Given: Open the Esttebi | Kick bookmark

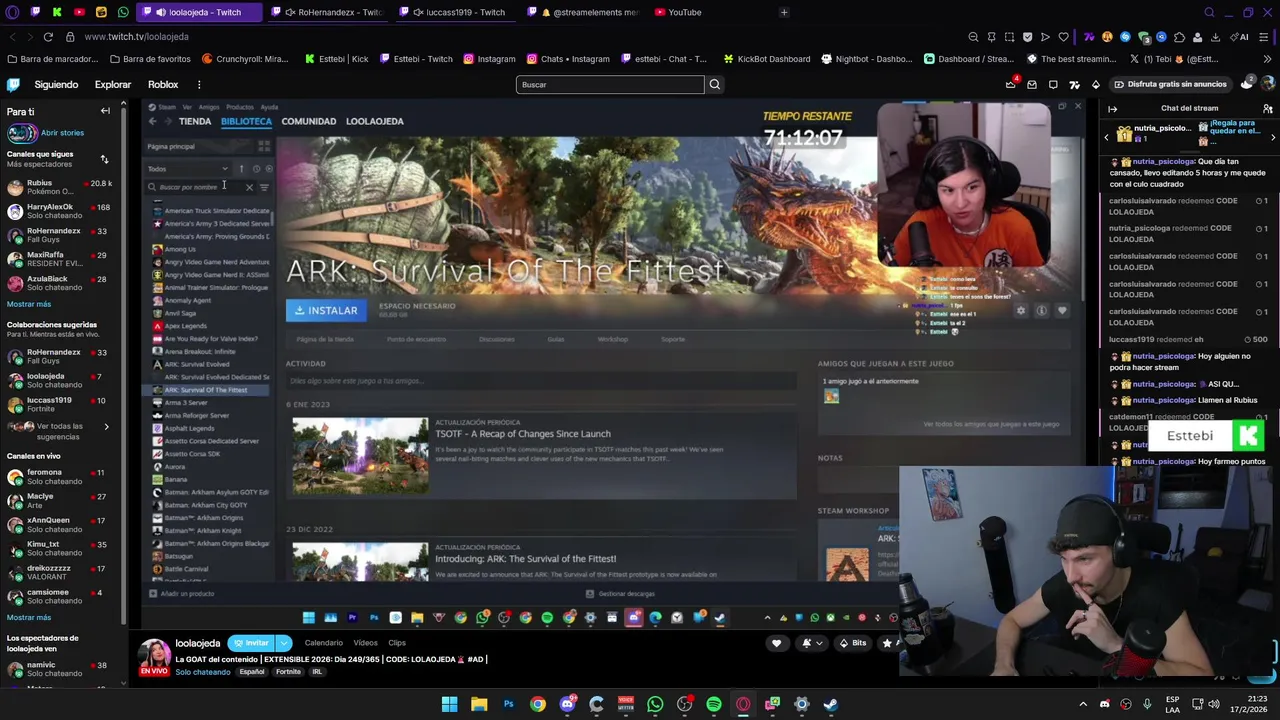Looking at the screenshot, I should (336, 59).
